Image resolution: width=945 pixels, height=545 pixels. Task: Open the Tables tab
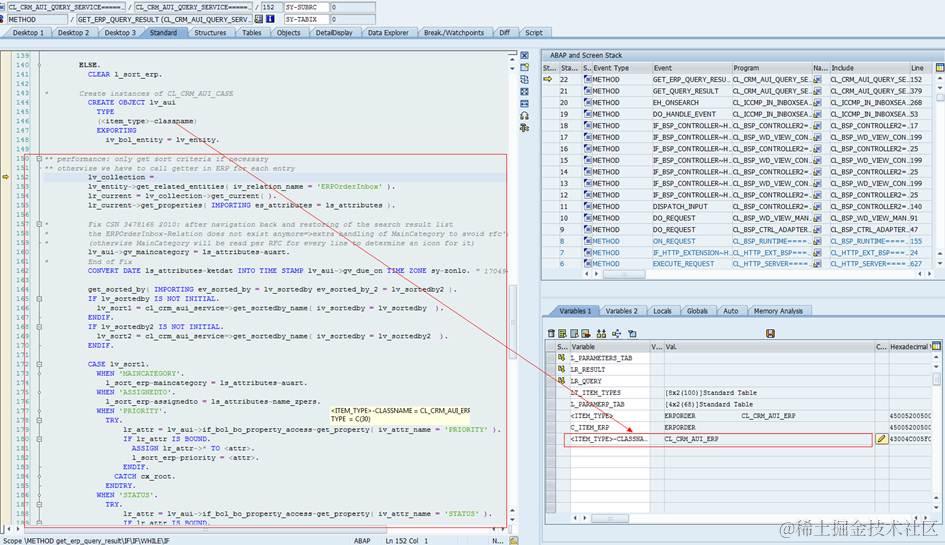pos(252,33)
